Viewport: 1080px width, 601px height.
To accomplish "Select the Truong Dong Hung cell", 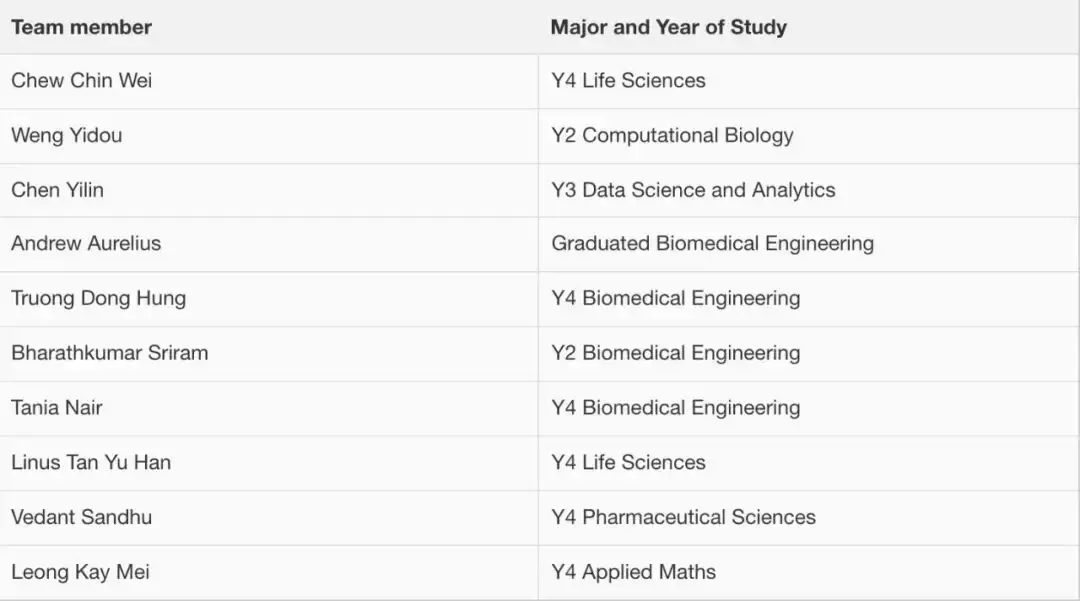I will [x=98, y=298].
